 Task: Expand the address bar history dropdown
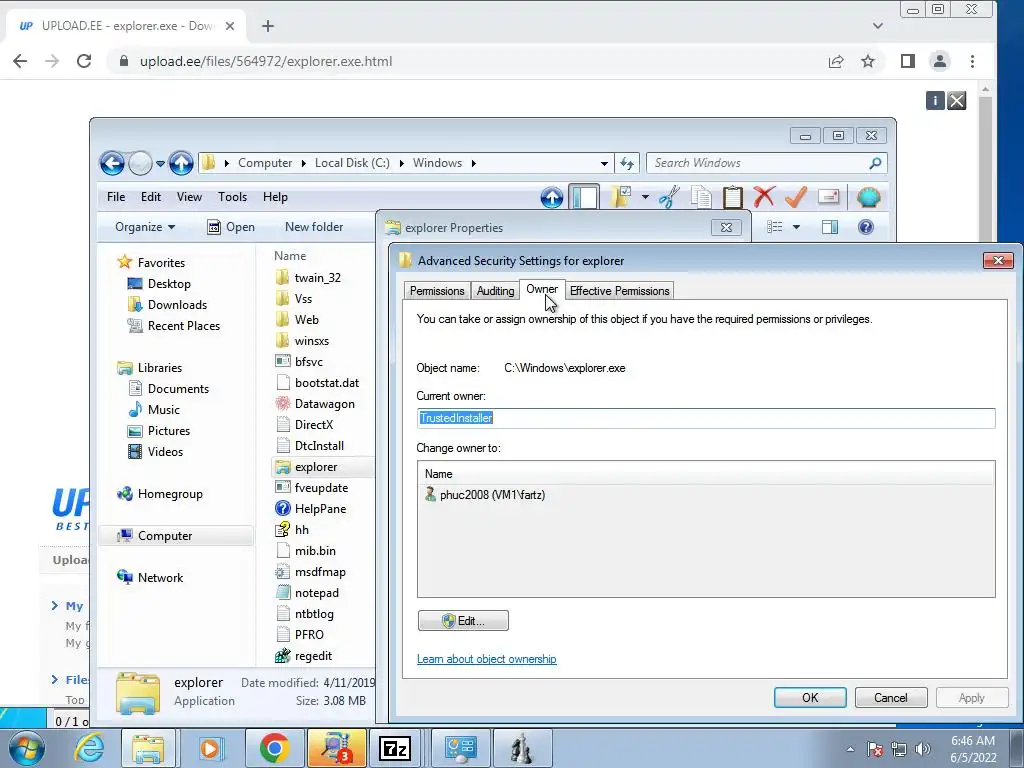[604, 163]
